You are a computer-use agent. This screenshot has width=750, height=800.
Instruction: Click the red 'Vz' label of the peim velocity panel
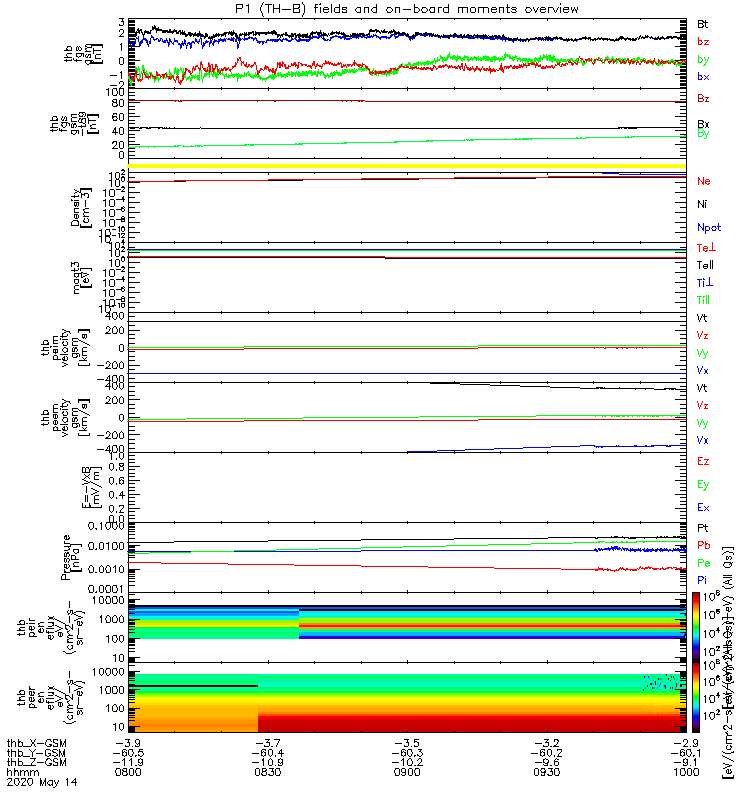(703, 336)
